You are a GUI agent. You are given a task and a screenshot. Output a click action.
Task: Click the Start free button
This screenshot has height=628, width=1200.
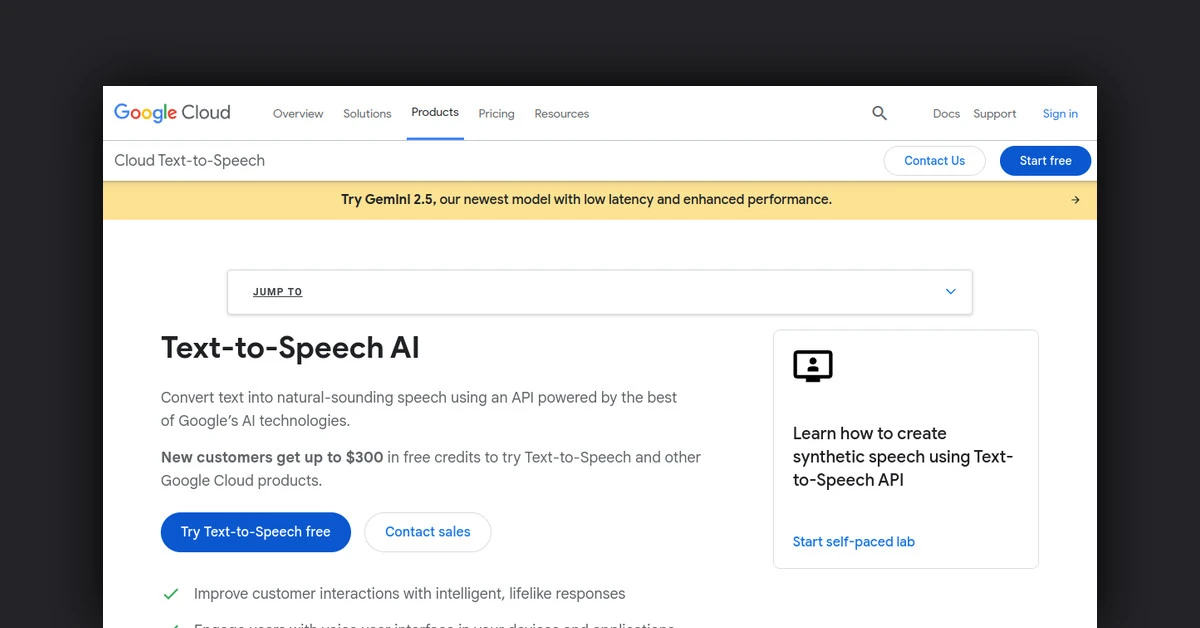tap(1045, 160)
